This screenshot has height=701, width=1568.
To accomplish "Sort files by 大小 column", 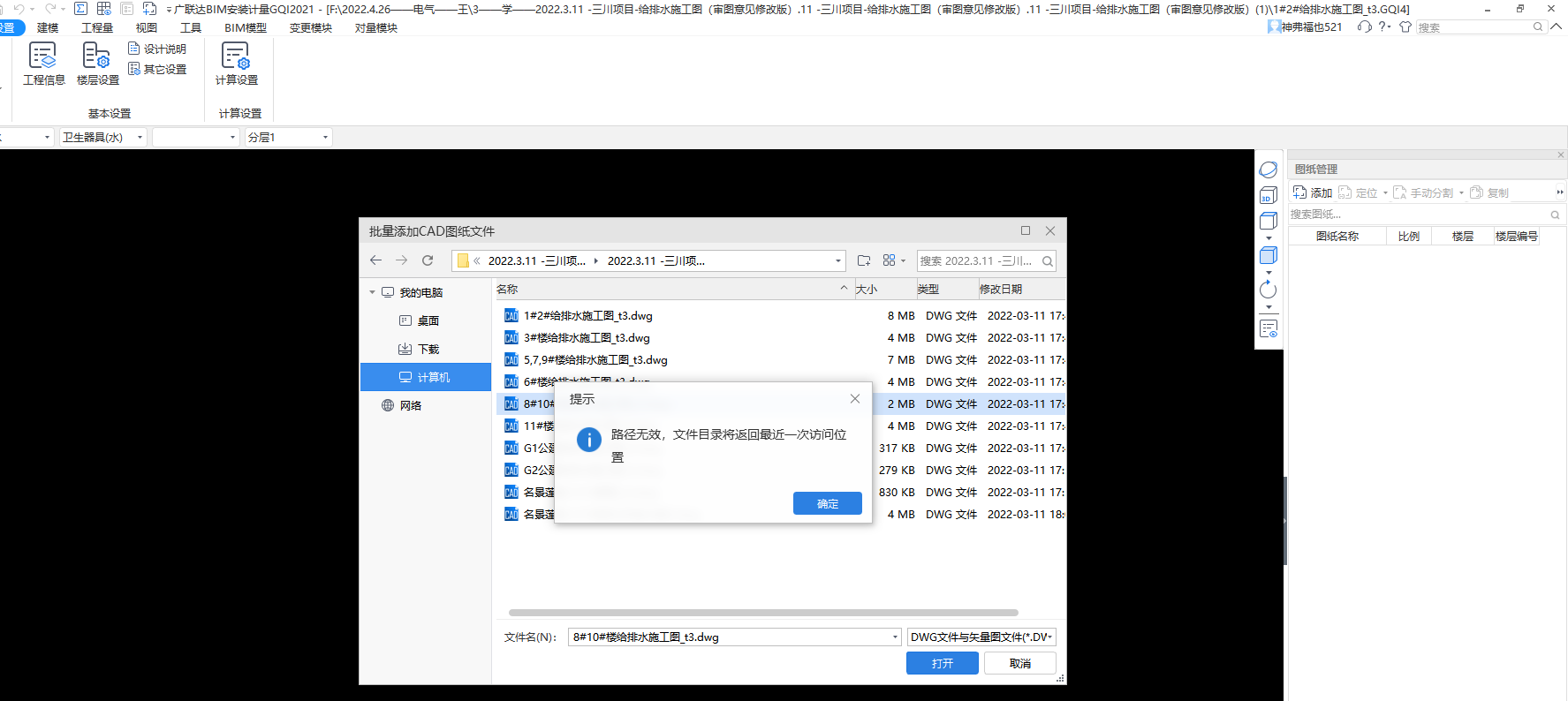I will (x=885, y=289).
